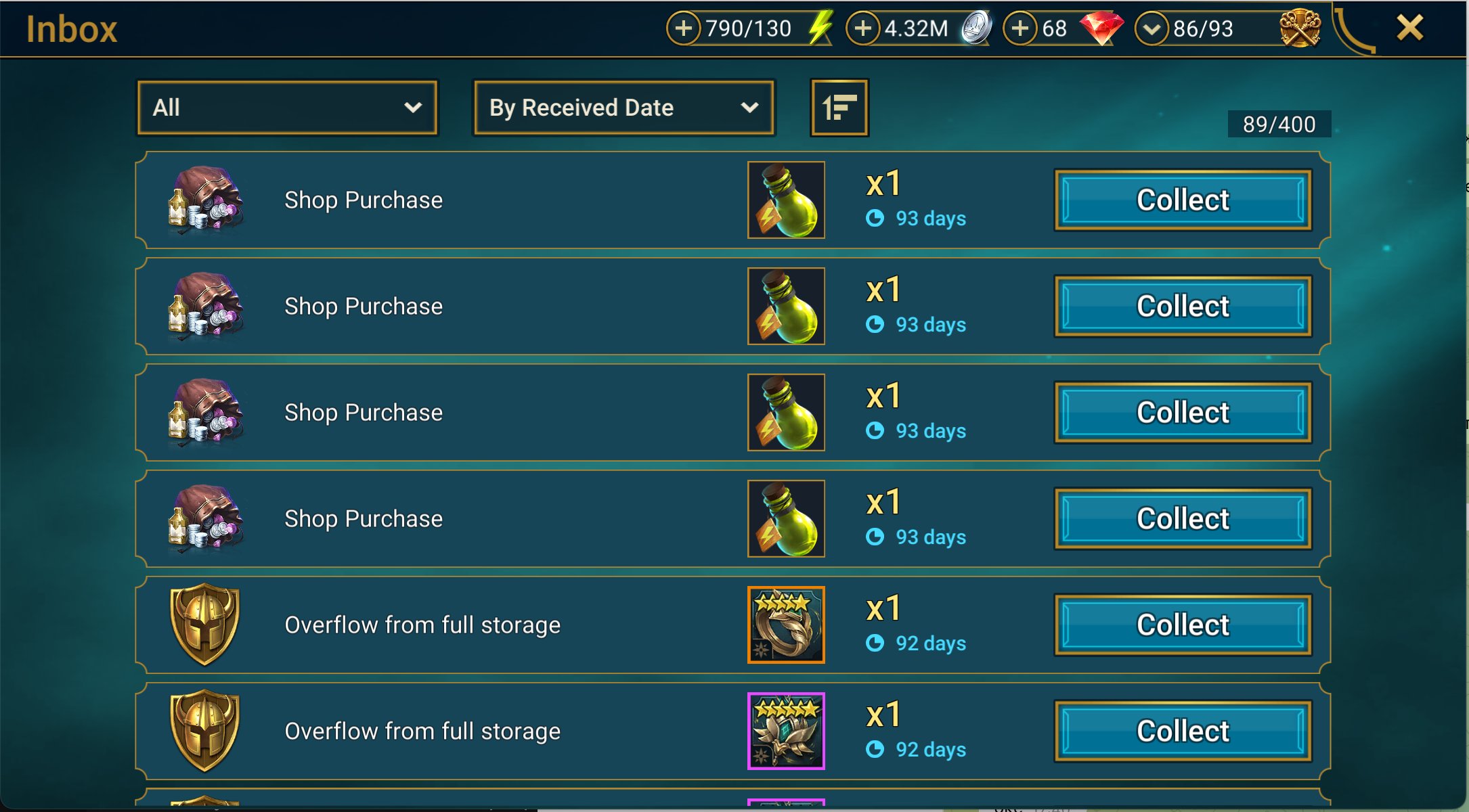Collect the four-star ring overflow item
This screenshot has height=812, width=1469.
[x=1182, y=625]
